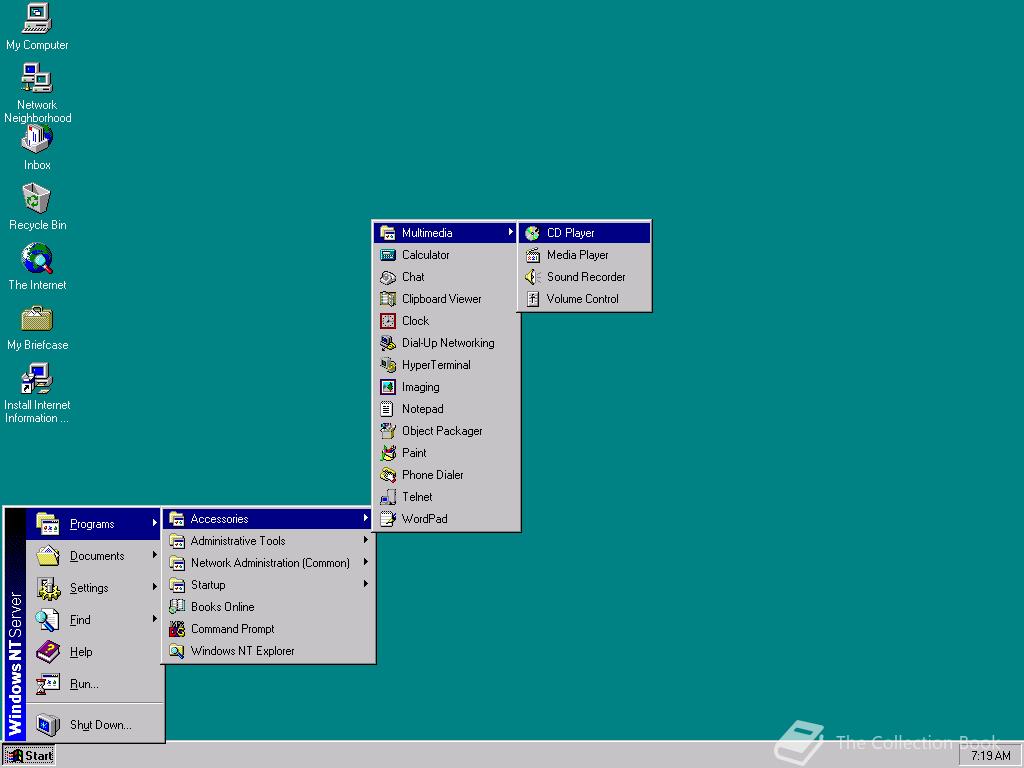Image resolution: width=1024 pixels, height=768 pixels.
Task: Click the HyperTerminal icon
Action: click(x=388, y=365)
